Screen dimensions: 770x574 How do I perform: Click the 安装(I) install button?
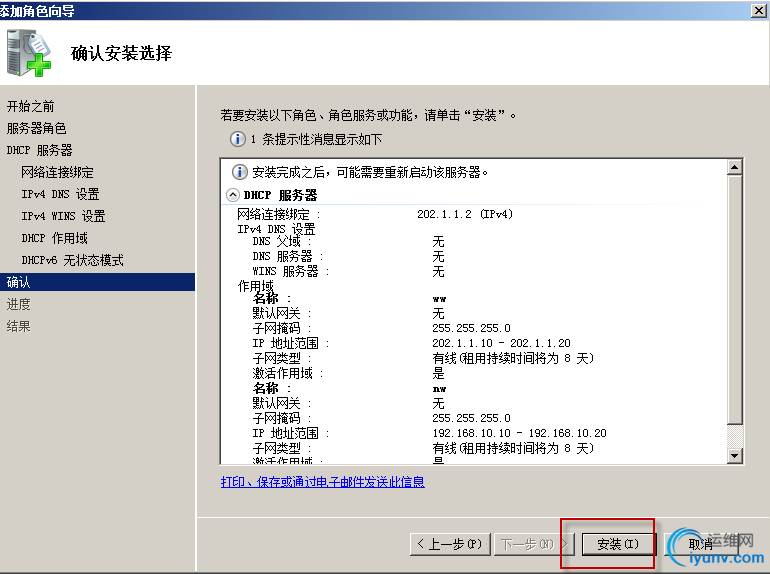pyautogui.click(x=618, y=544)
